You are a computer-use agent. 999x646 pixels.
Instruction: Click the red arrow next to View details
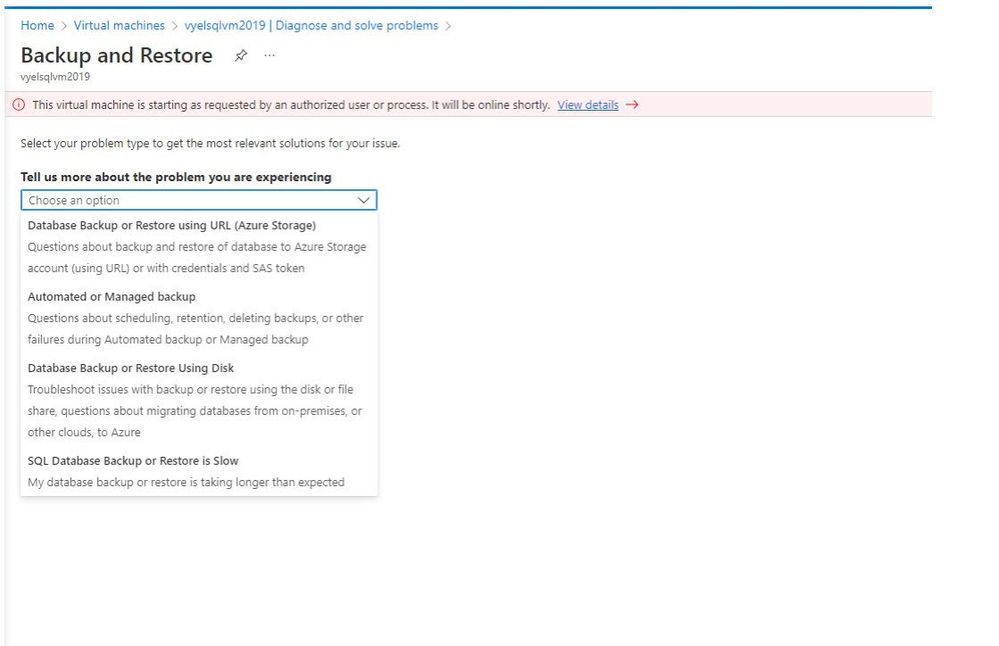632,104
